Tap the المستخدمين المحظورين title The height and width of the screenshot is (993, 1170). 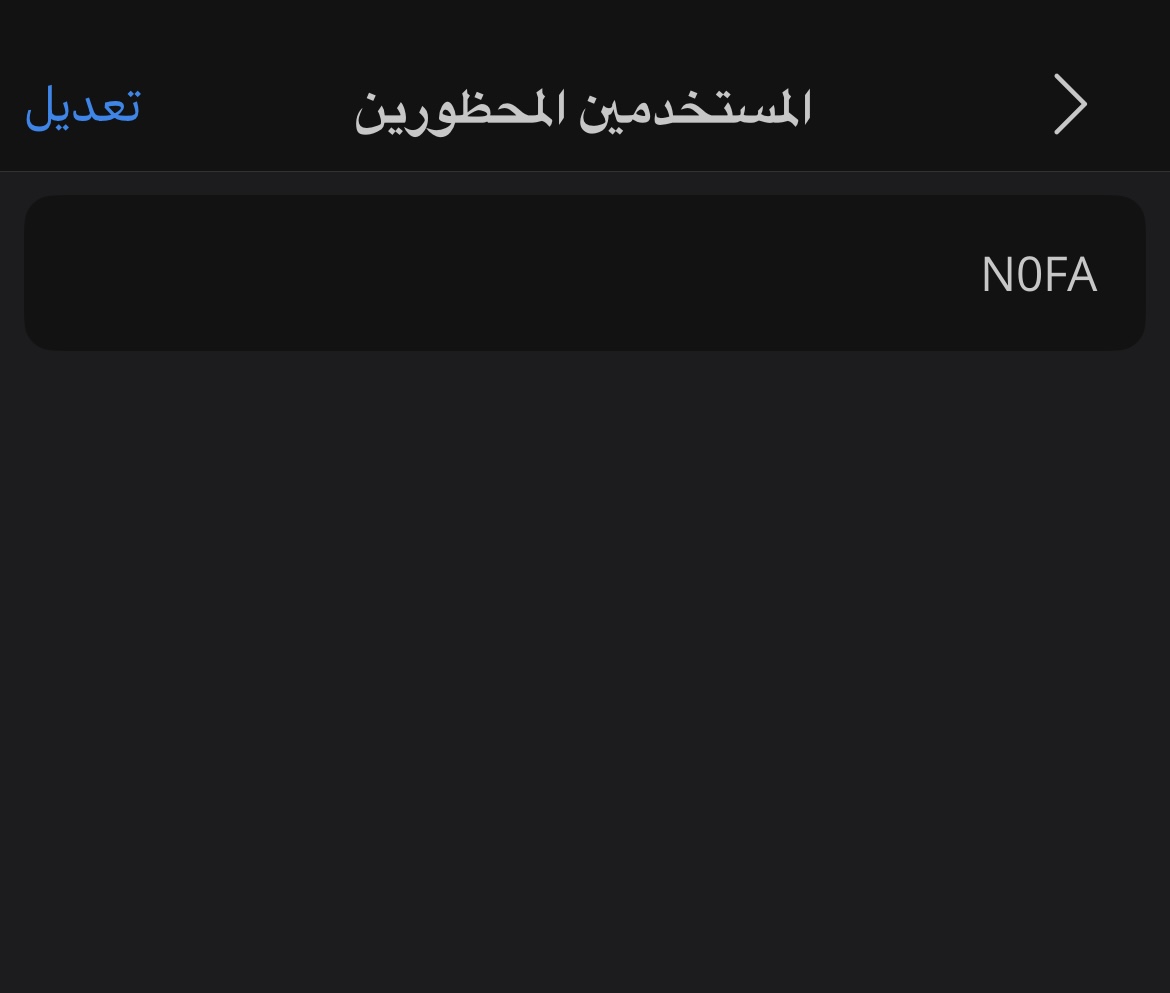point(583,108)
